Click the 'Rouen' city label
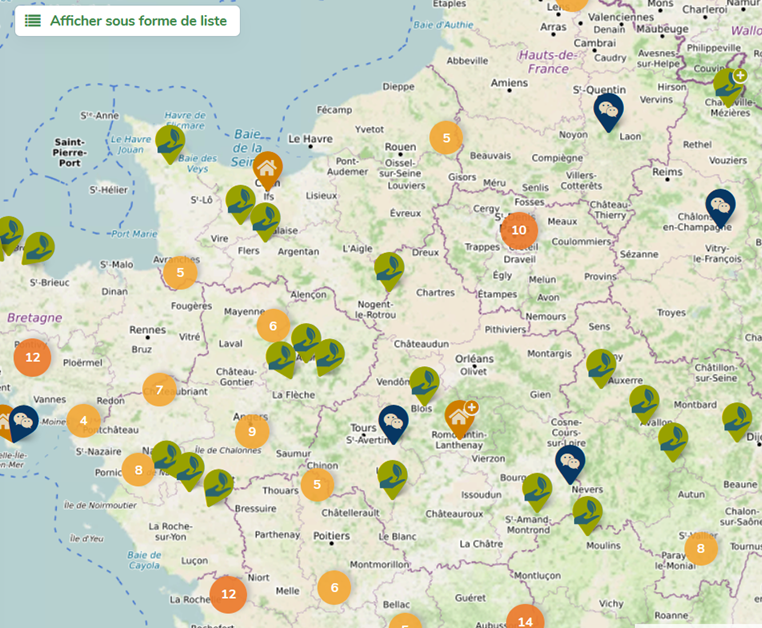 click(x=400, y=147)
